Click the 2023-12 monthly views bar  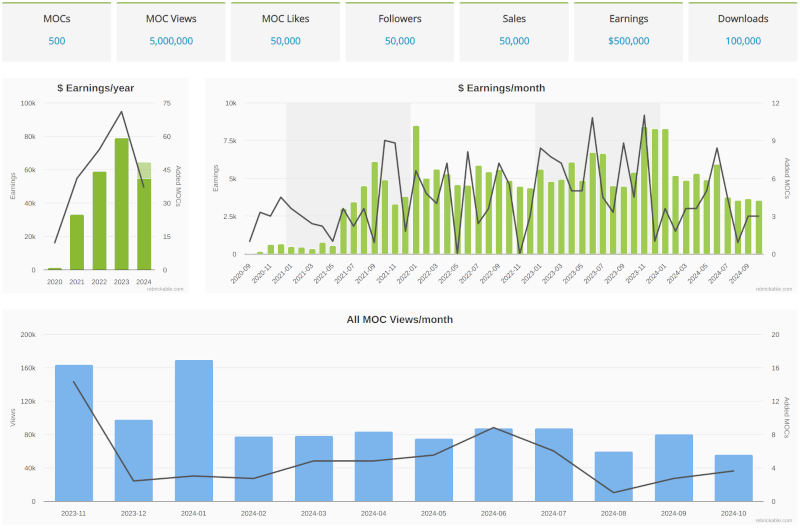(134, 461)
